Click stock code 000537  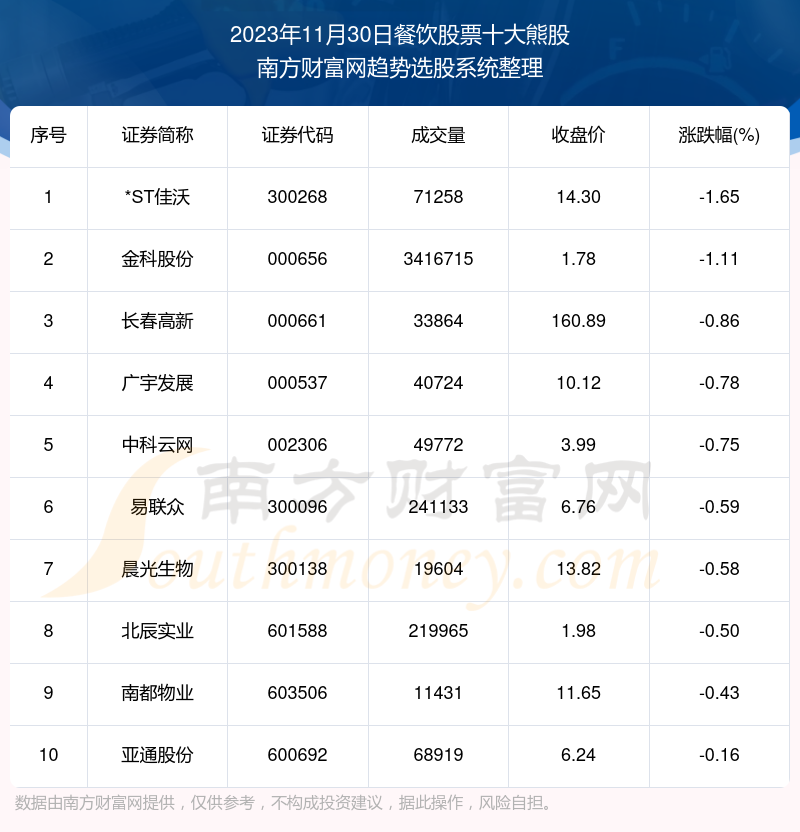(x=297, y=383)
